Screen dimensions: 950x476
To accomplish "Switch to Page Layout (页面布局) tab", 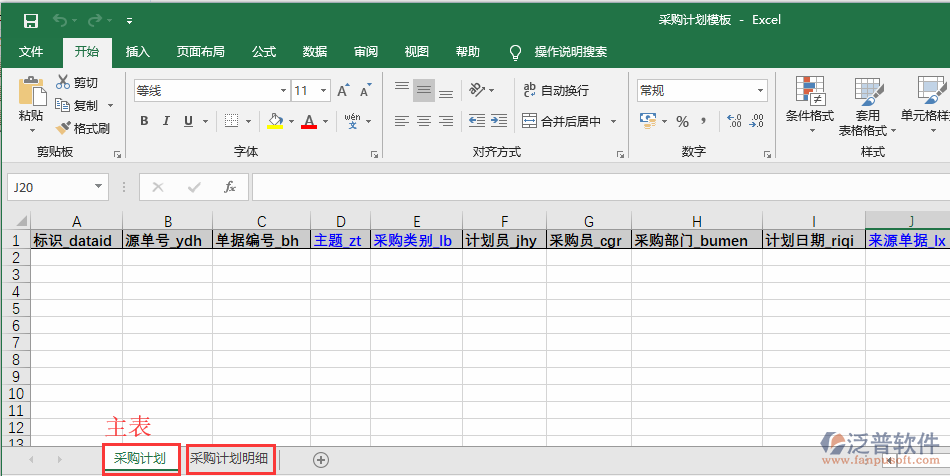I will [201, 52].
